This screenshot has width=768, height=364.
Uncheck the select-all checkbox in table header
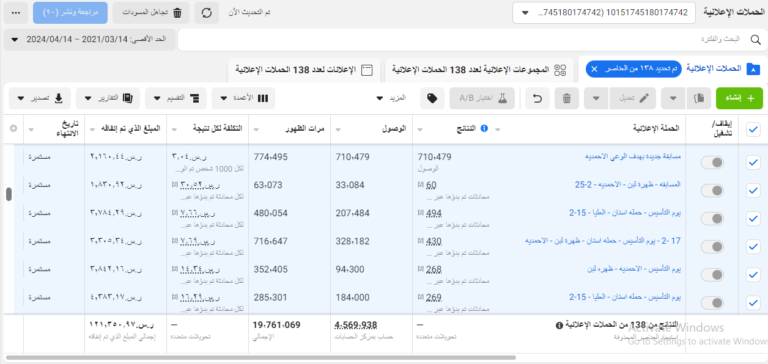pos(753,129)
